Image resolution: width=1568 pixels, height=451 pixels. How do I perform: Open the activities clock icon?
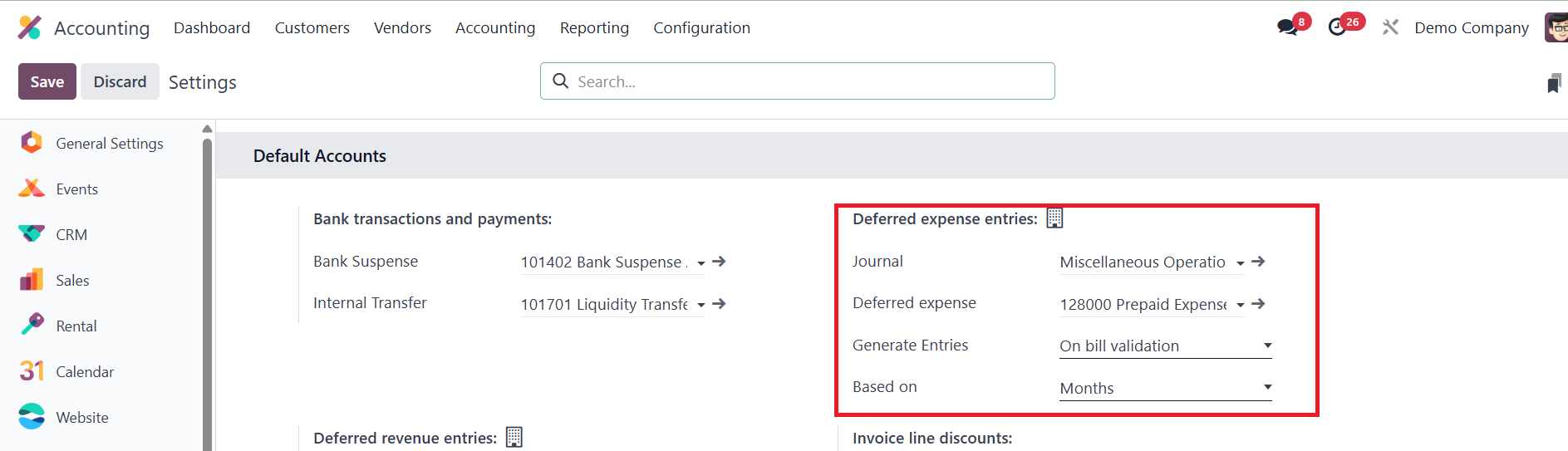coord(1337,27)
